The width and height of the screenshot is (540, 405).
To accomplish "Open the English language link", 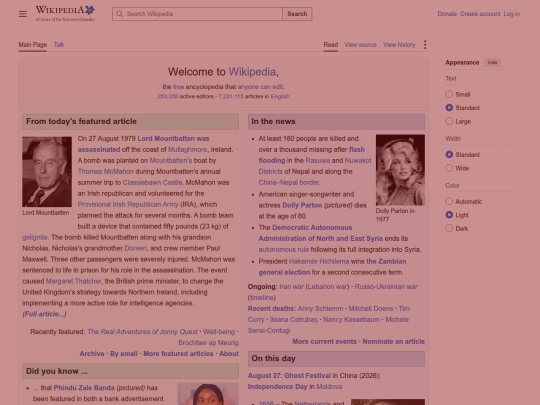I will [280, 96].
